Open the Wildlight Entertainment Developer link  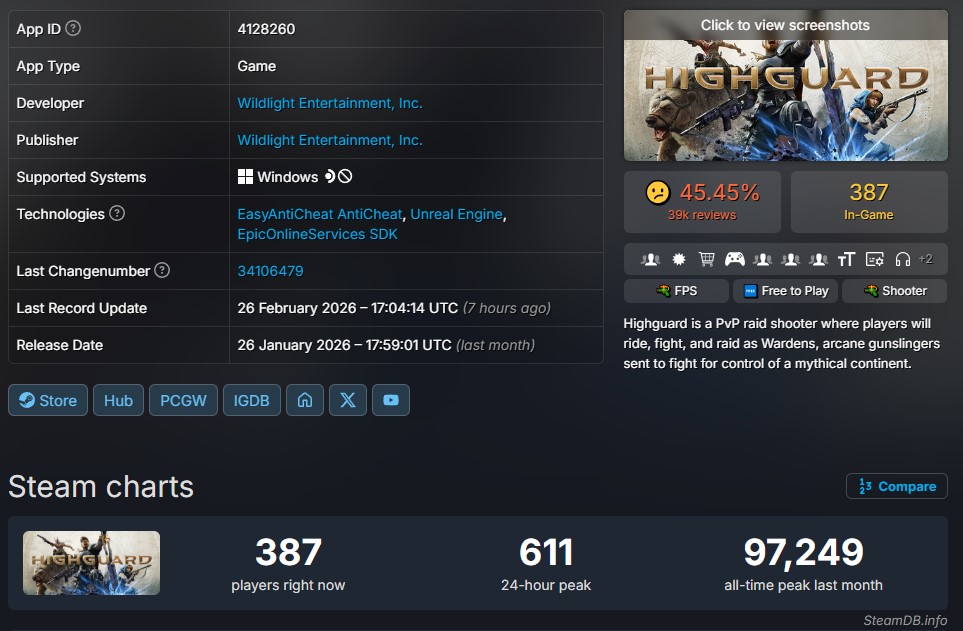330,103
